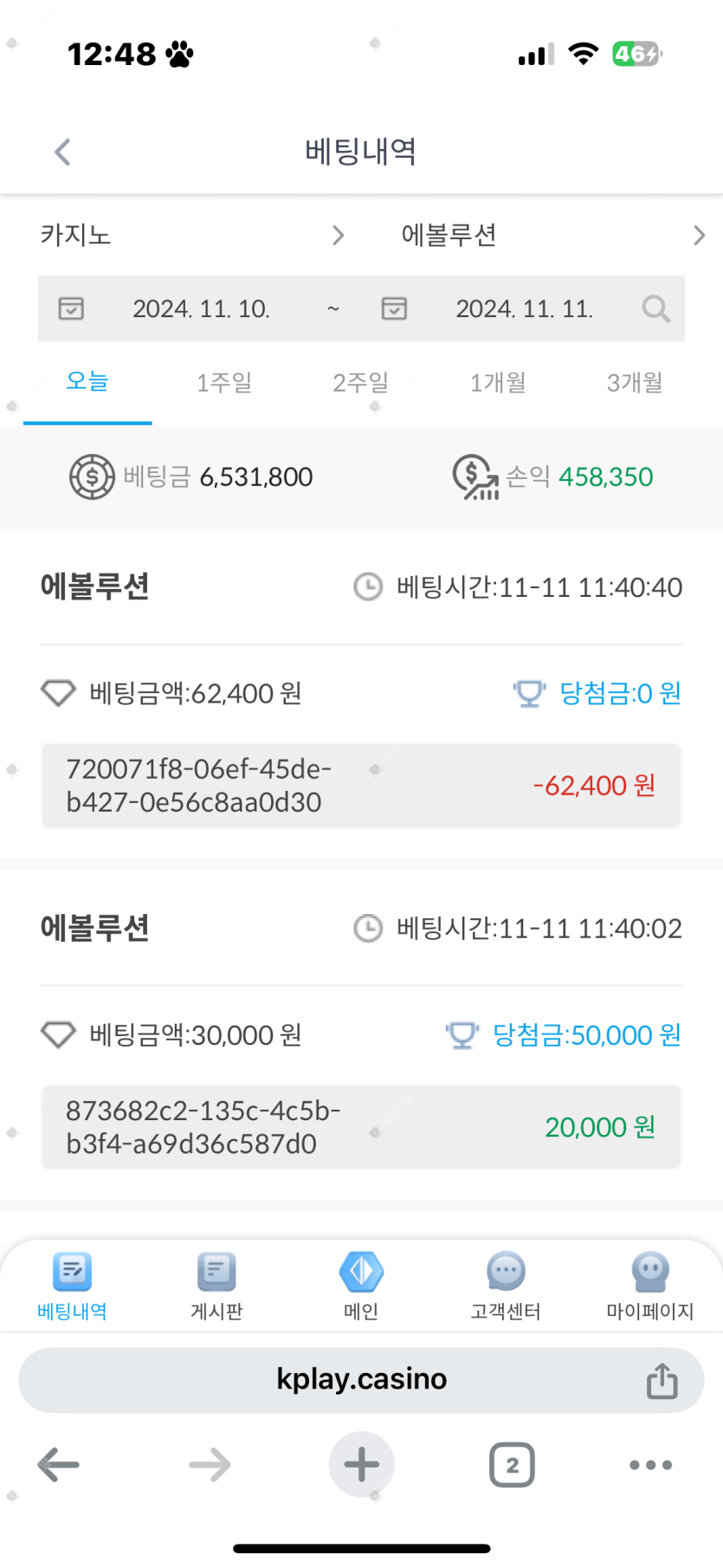Tap the browser share icon
Viewport: 723px width, 1568px height.
pos(662,1381)
